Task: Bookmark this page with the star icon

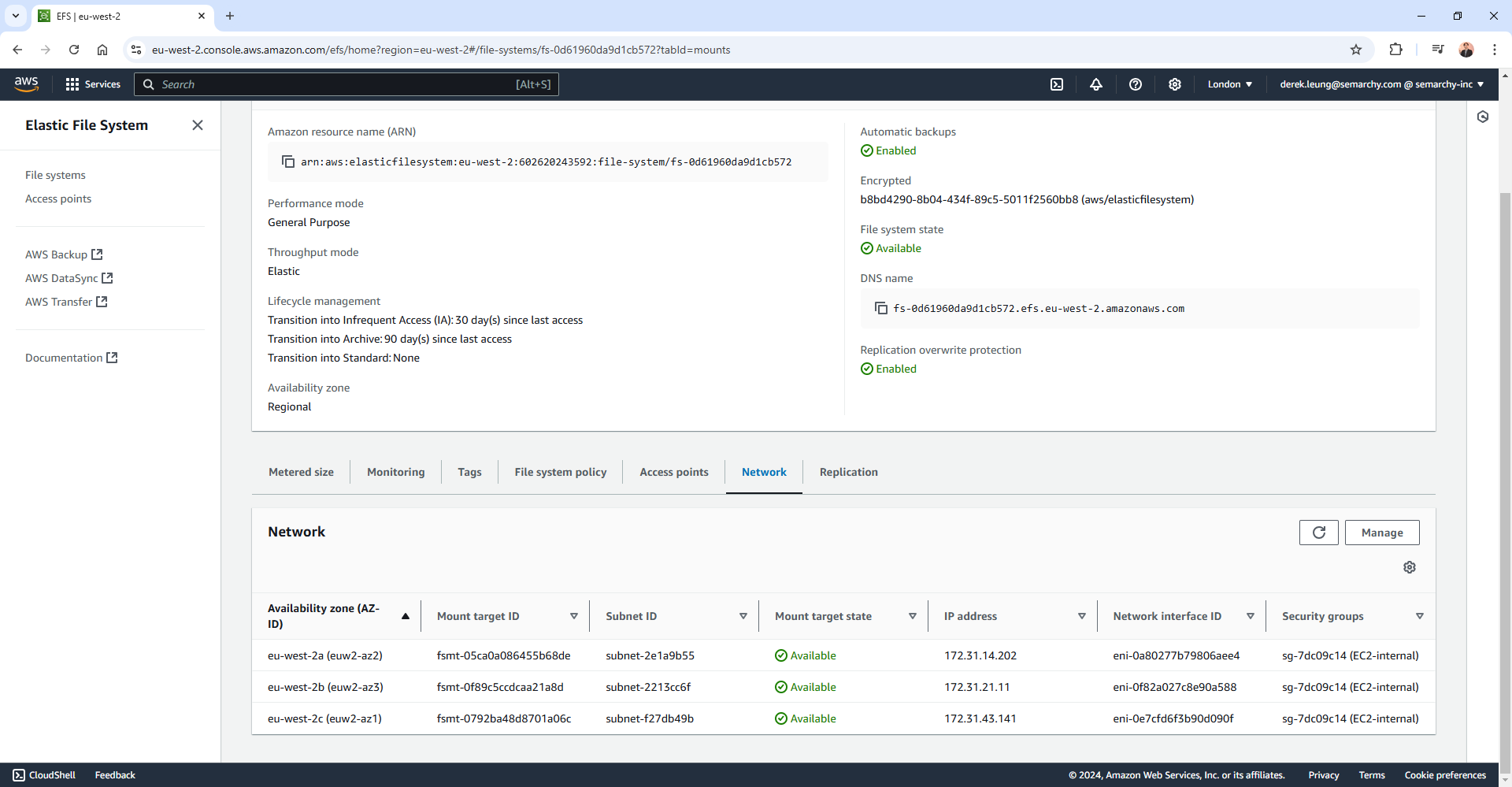Action: pos(1356,50)
